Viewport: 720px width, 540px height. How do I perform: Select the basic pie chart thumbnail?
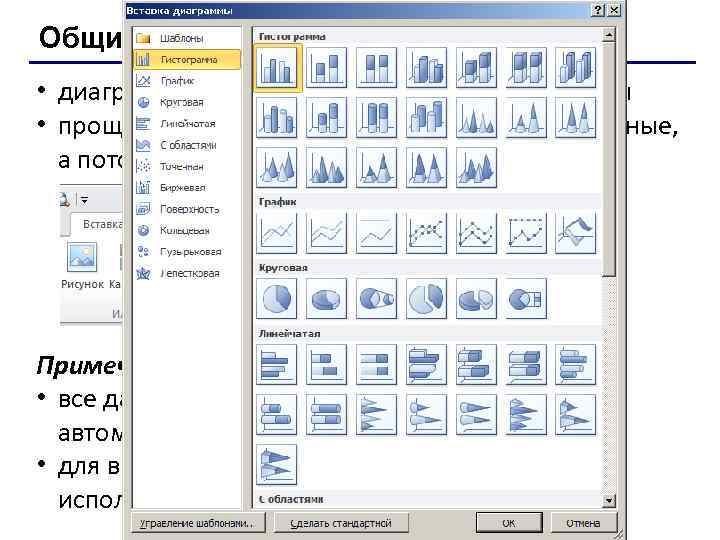tap(277, 299)
